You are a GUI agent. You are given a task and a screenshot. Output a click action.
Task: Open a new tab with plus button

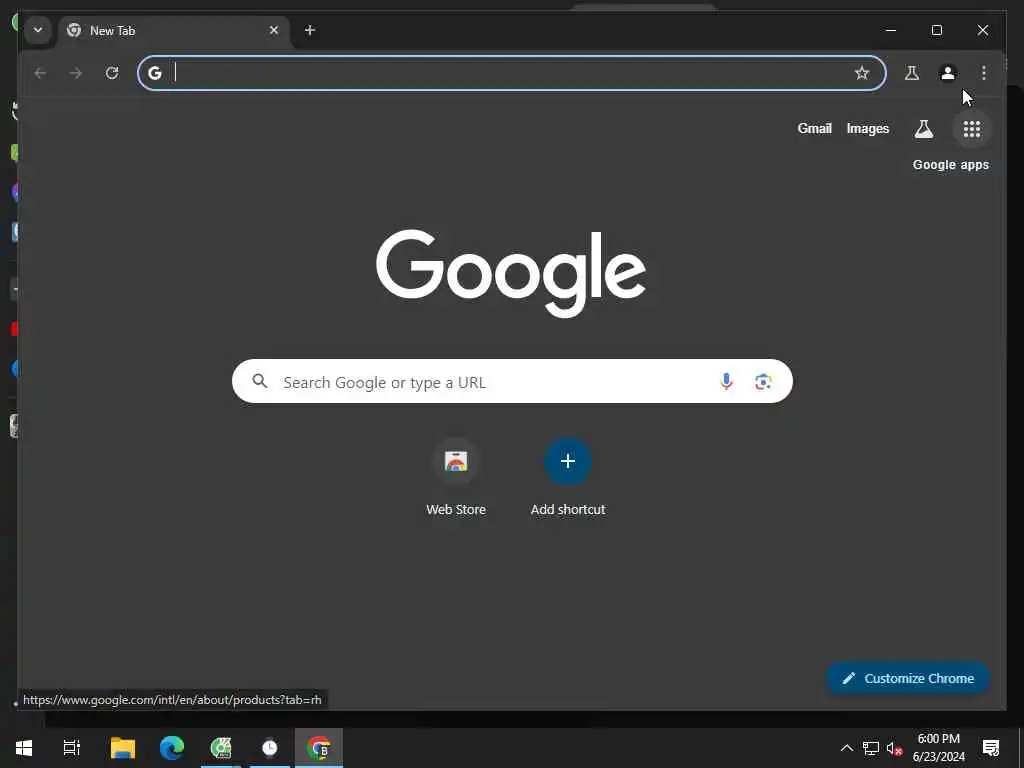(310, 30)
